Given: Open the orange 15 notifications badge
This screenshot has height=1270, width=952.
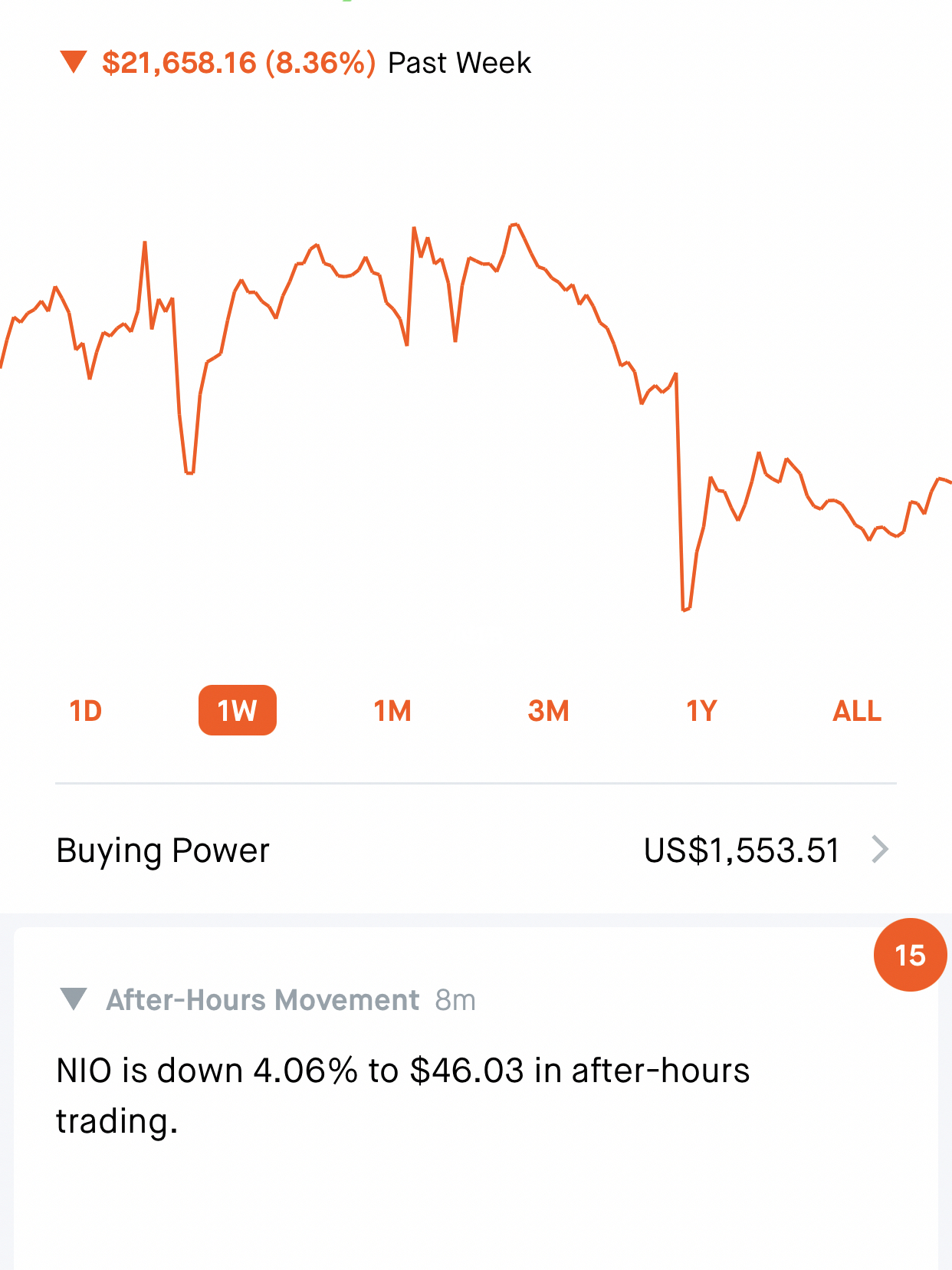Looking at the screenshot, I should (x=910, y=955).
